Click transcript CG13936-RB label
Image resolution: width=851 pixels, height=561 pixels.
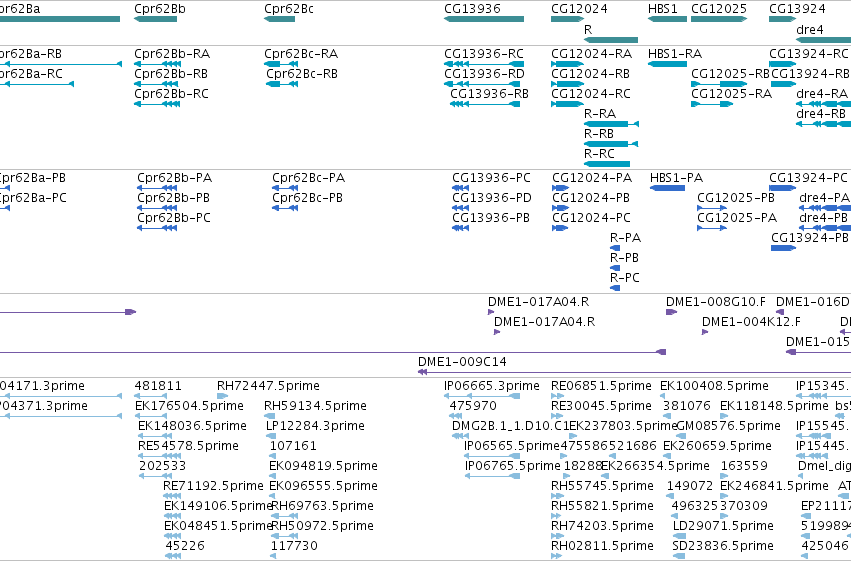pos(490,94)
